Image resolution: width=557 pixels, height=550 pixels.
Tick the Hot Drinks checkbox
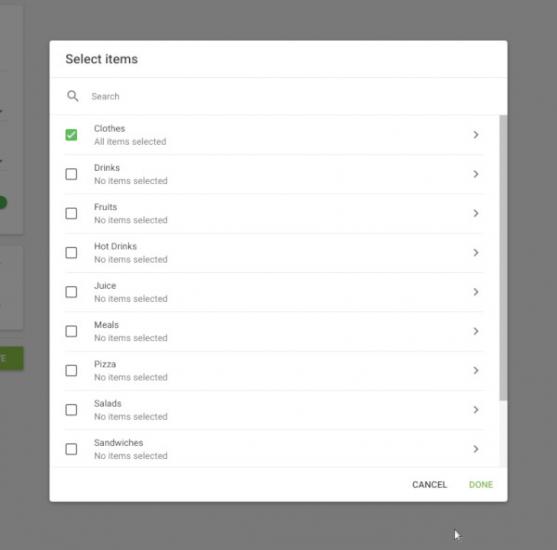[x=71, y=253]
